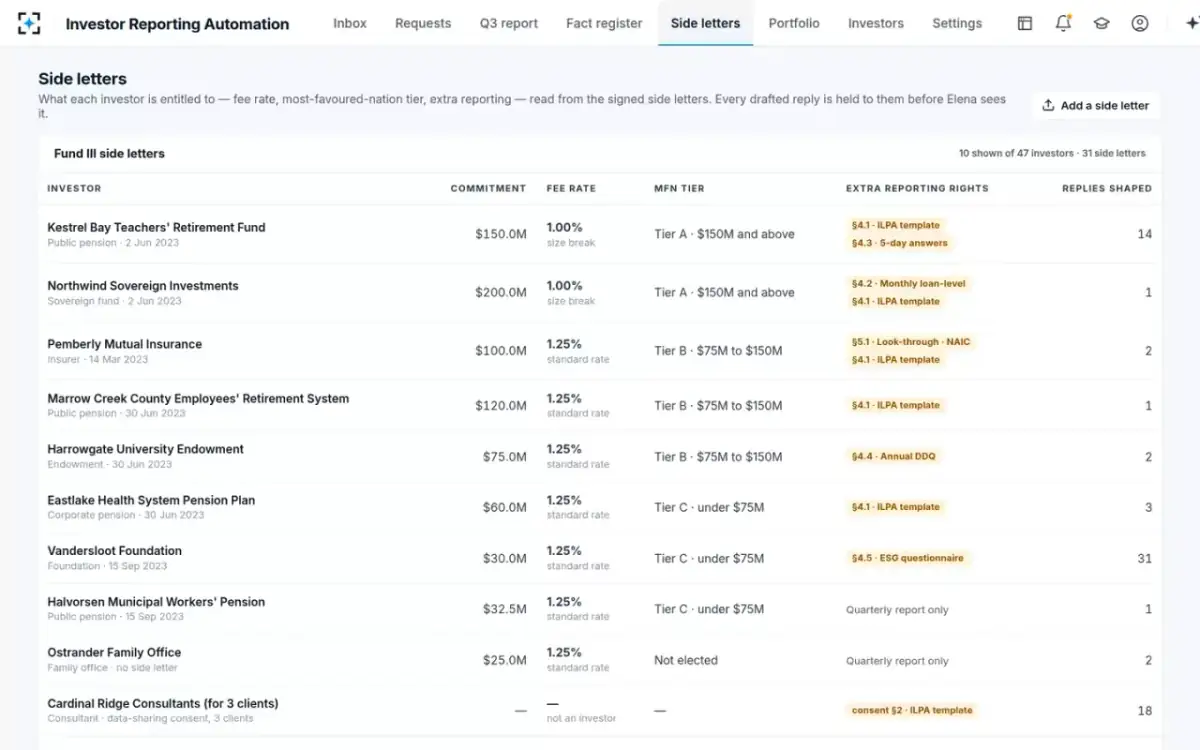This screenshot has width=1200, height=750.
Task: Click the §4.2 Monthly loan-level tag
Action: 909,283
